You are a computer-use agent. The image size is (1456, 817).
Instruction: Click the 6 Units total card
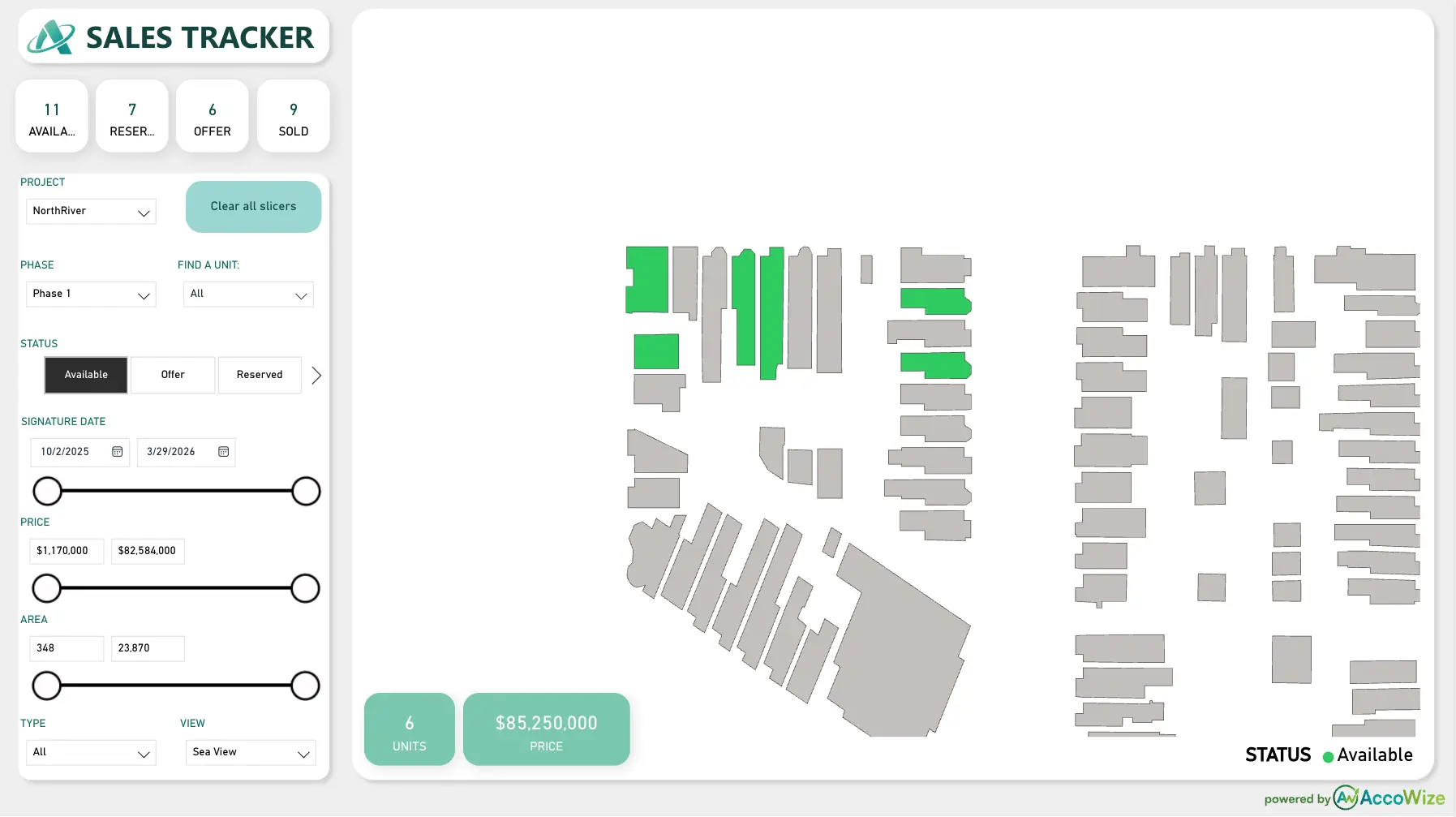tap(410, 729)
